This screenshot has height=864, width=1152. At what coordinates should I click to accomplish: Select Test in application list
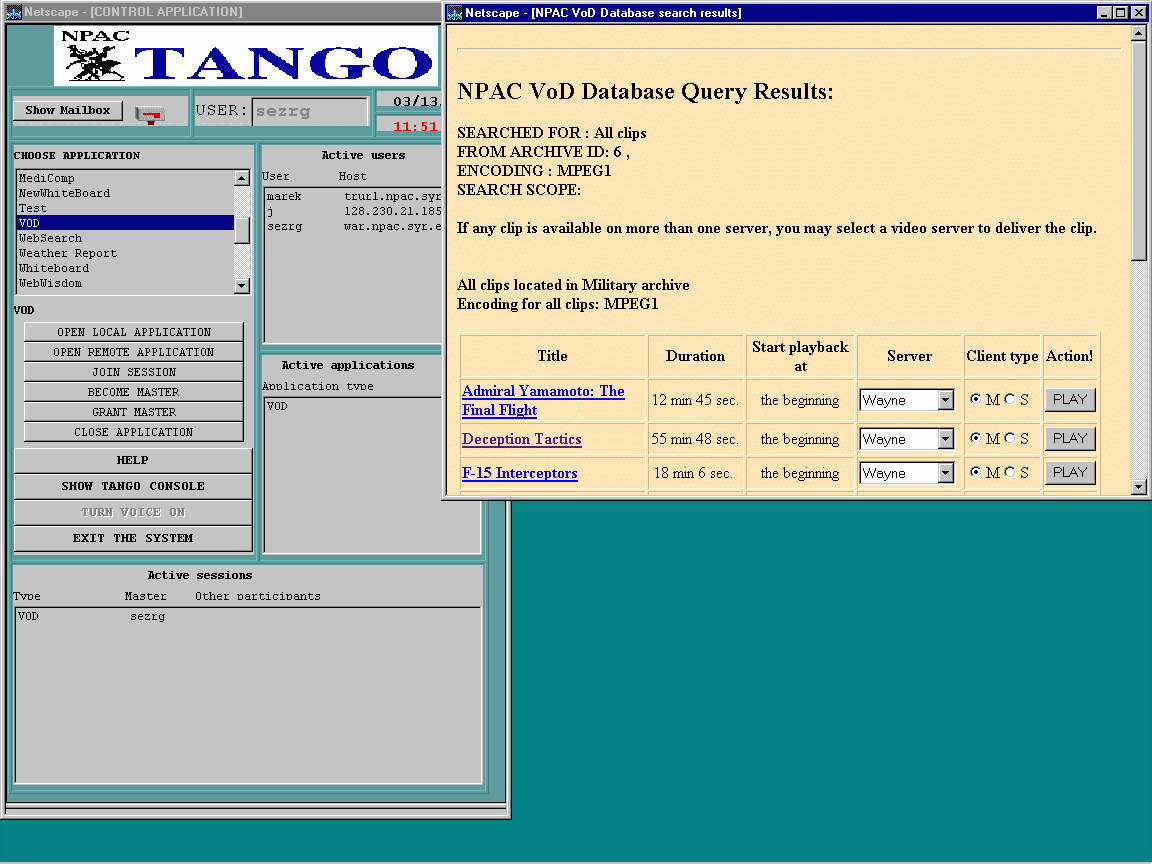click(x=125, y=208)
